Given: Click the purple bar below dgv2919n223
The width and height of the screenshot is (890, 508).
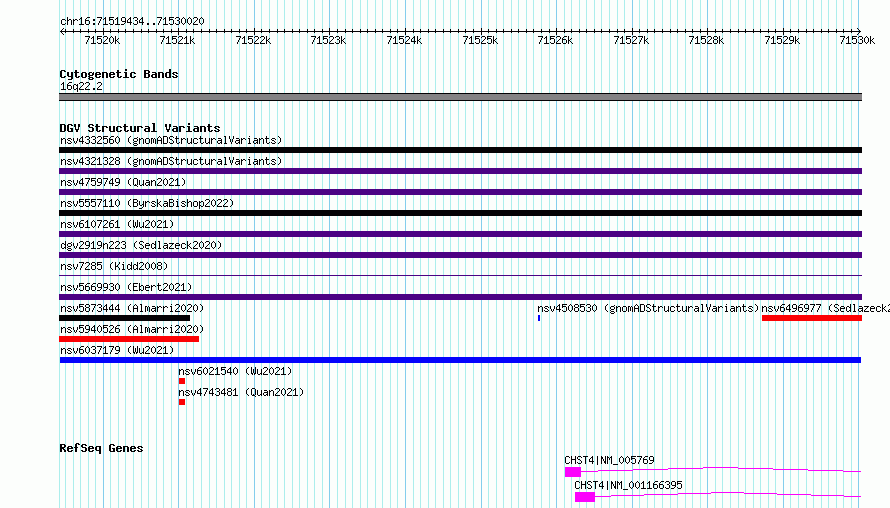Looking at the screenshot, I should 460,255.
